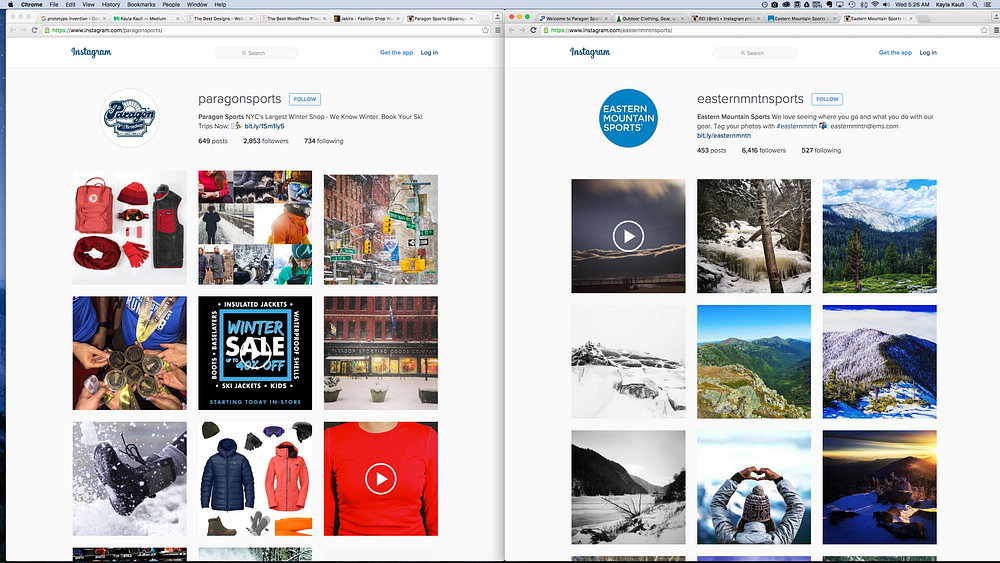Click the #easternmntn hashtag
Screen dimensions: 1000x563
point(797,126)
